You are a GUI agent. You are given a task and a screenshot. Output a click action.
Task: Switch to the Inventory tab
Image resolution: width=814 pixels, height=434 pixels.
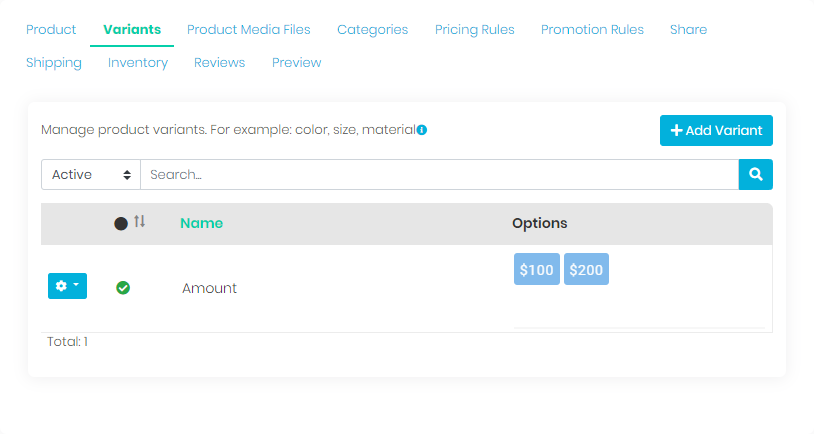(x=138, y=63)
